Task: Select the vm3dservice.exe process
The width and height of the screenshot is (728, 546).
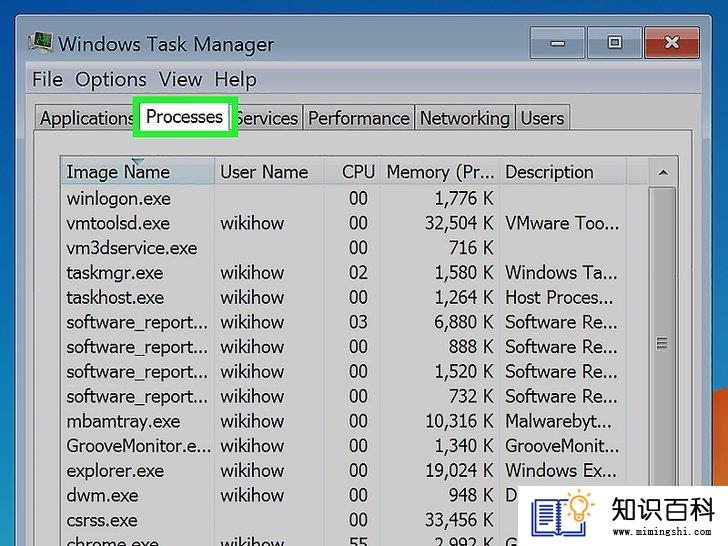Action: click(355, 248)
